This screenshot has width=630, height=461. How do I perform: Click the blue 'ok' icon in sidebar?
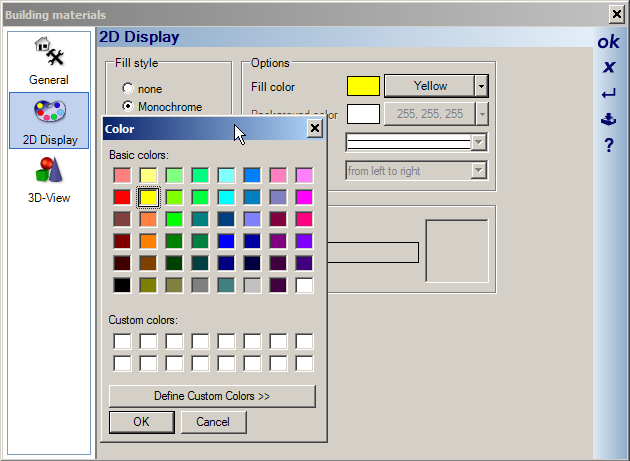pyautogui.click(x=608, y=42)
